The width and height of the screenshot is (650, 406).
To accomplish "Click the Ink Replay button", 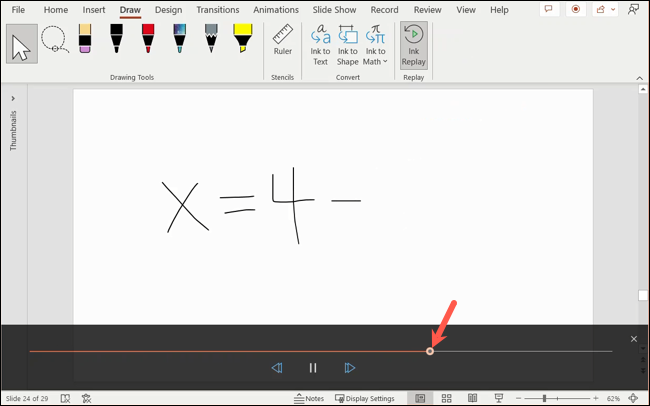I will pos(414,45).
